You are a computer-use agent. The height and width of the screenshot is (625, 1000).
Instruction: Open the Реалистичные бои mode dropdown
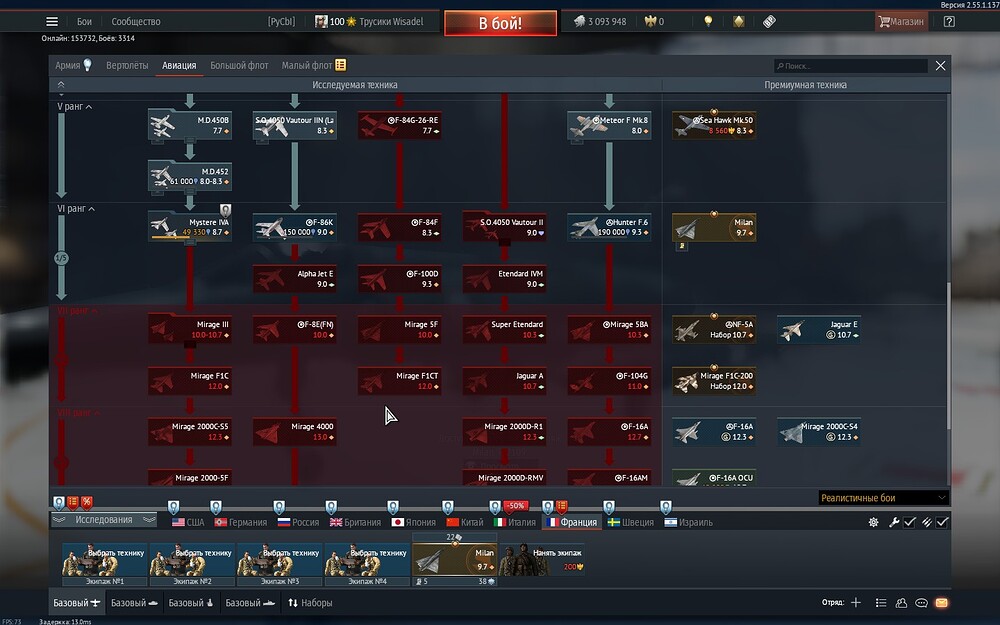click(x=884, y=497)
